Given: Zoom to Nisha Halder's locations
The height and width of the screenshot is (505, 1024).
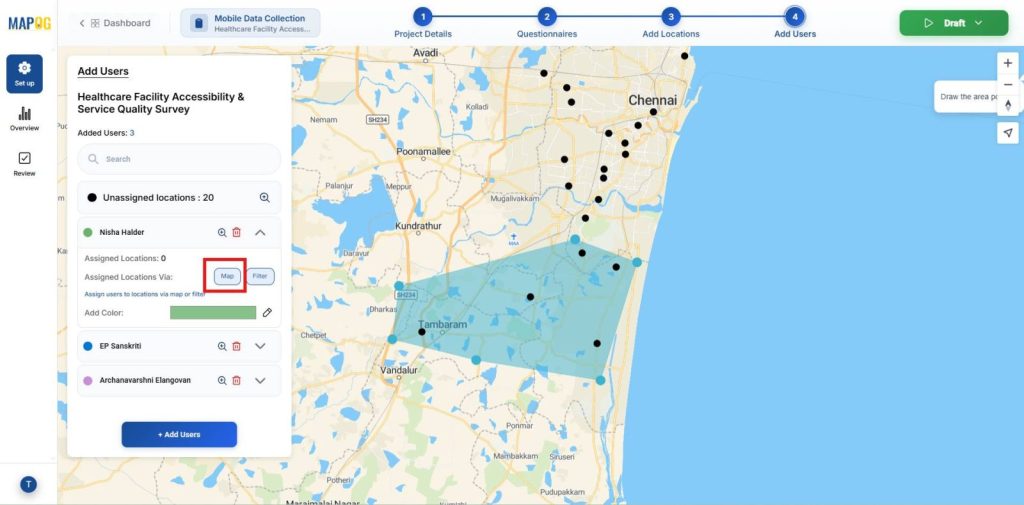Looking at the screenshot, I should pos(222,233).
